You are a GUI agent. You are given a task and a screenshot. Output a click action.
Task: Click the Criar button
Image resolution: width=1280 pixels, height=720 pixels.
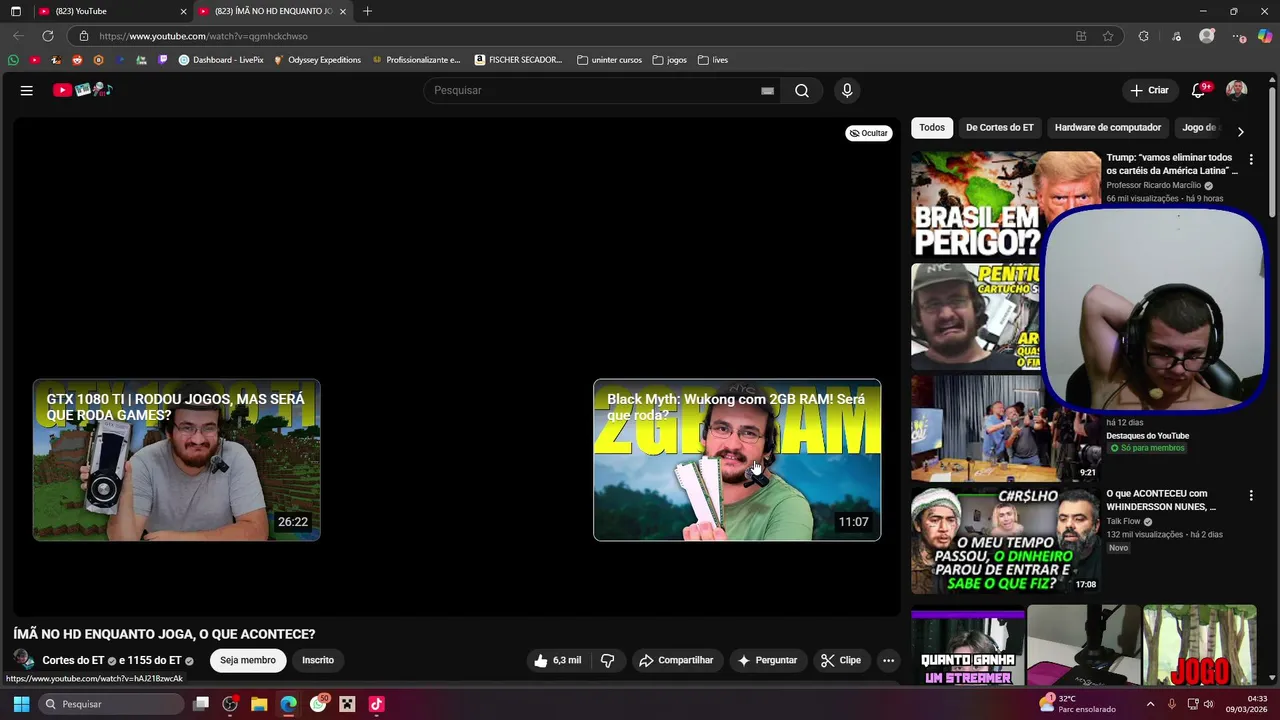tap(1149, 90)
